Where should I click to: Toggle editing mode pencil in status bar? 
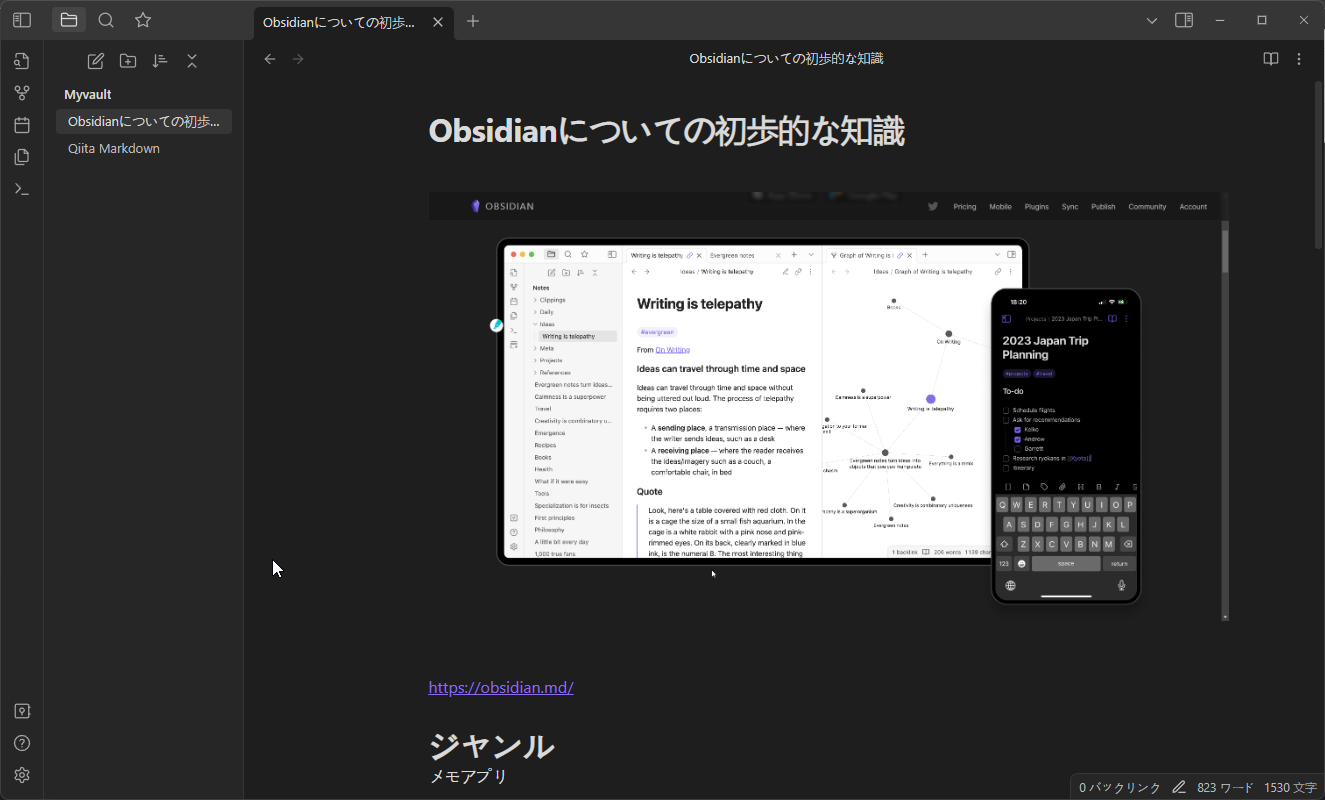[1179, 788]
